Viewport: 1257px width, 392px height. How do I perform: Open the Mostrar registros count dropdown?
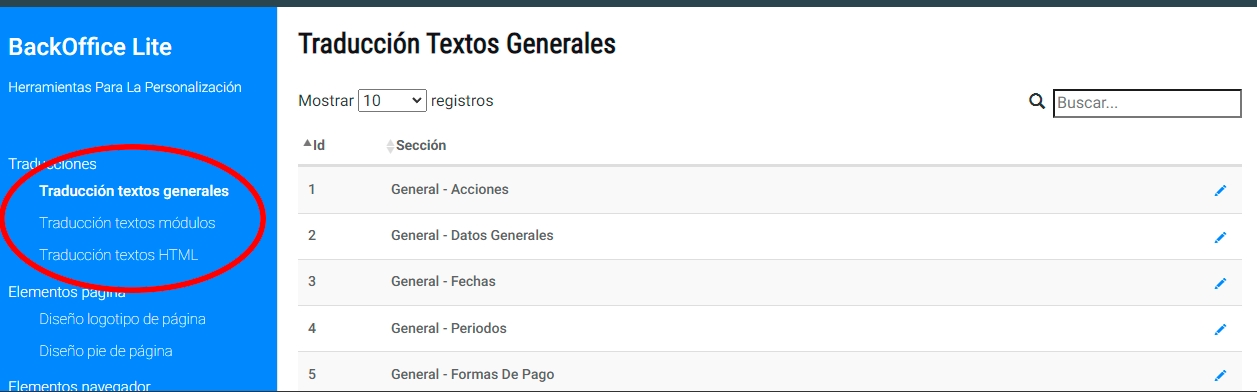tap(392, 101)
